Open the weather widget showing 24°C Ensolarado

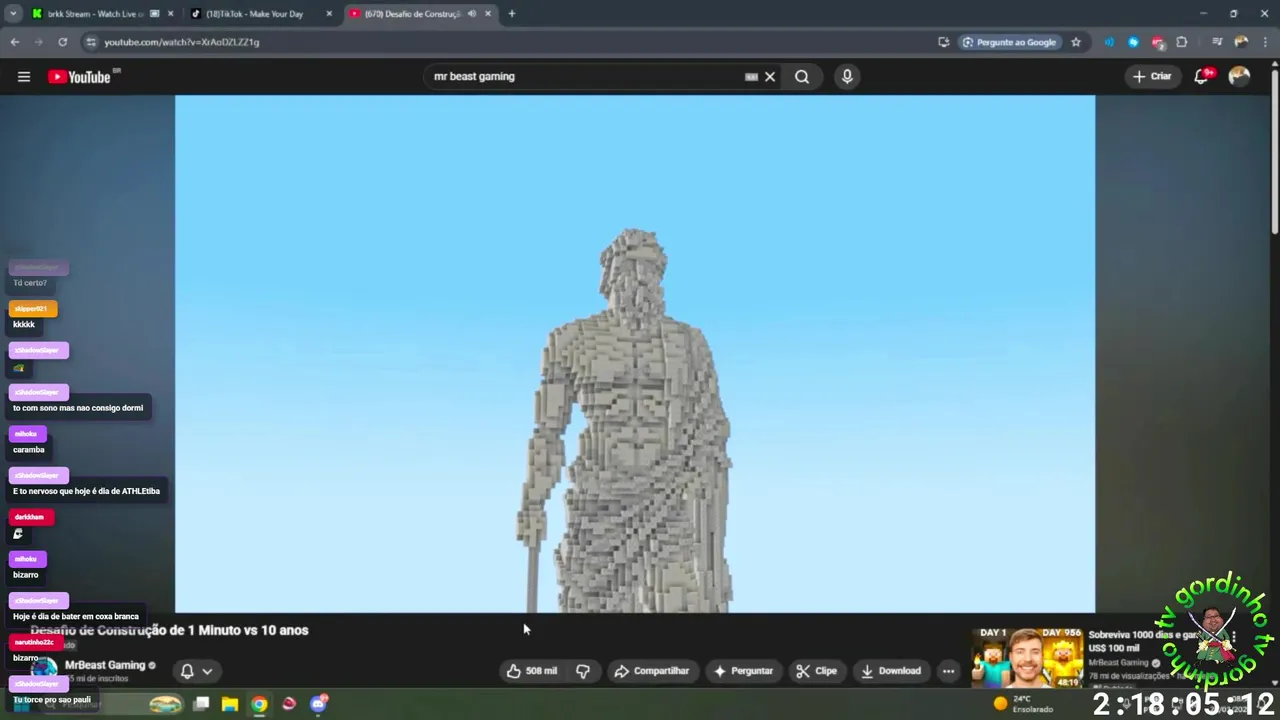coord(1023,704)
